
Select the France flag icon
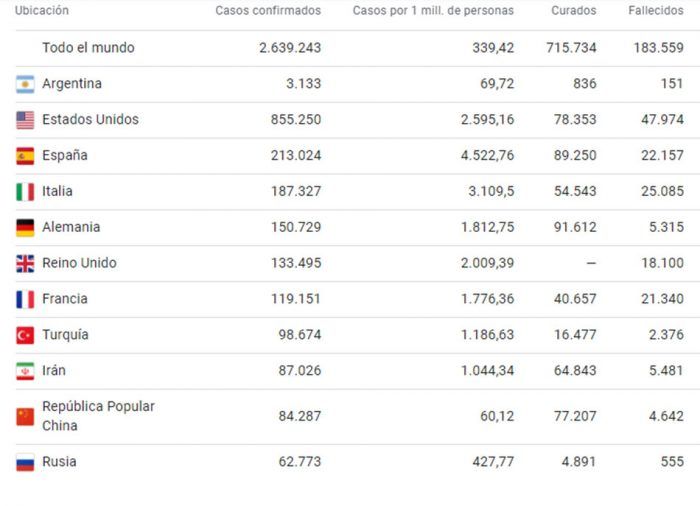pyautogui.click(x=25, y=299)
